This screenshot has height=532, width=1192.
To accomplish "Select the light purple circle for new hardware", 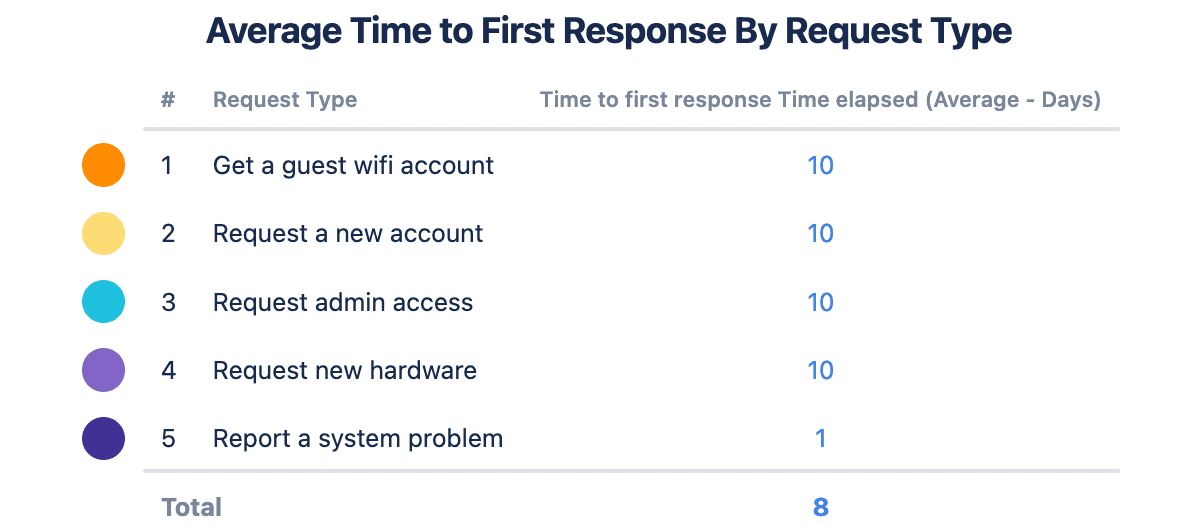I will click(x=103, y=370).
